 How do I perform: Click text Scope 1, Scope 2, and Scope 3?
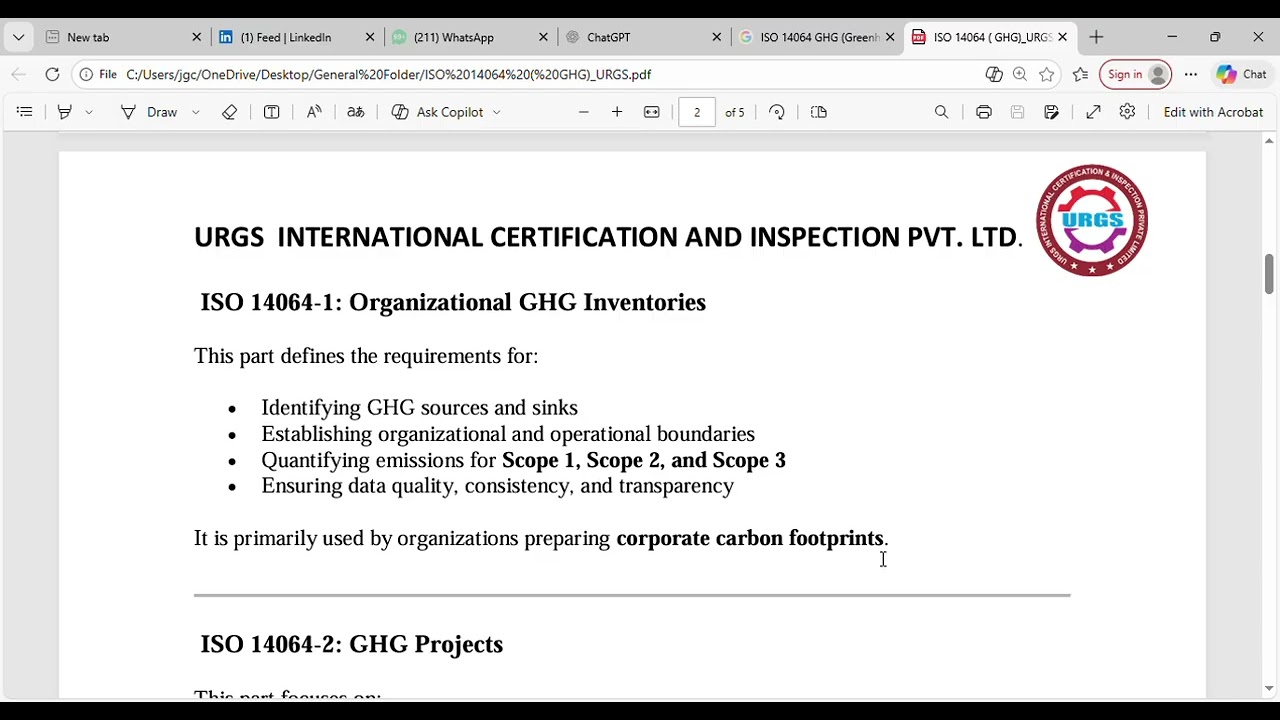(x=644, y=460)
